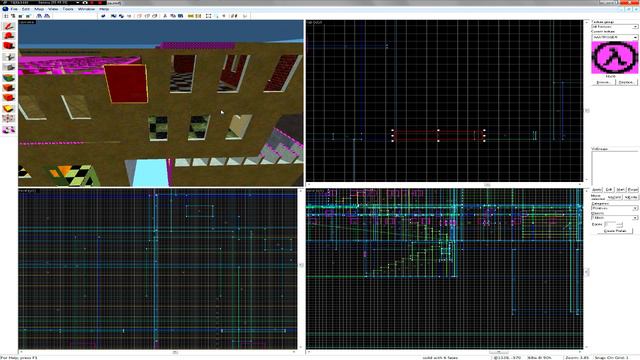Open the File menu
The width and height of the screenshot is (640, 360).
pyautogui.click(x=14, y=9)
